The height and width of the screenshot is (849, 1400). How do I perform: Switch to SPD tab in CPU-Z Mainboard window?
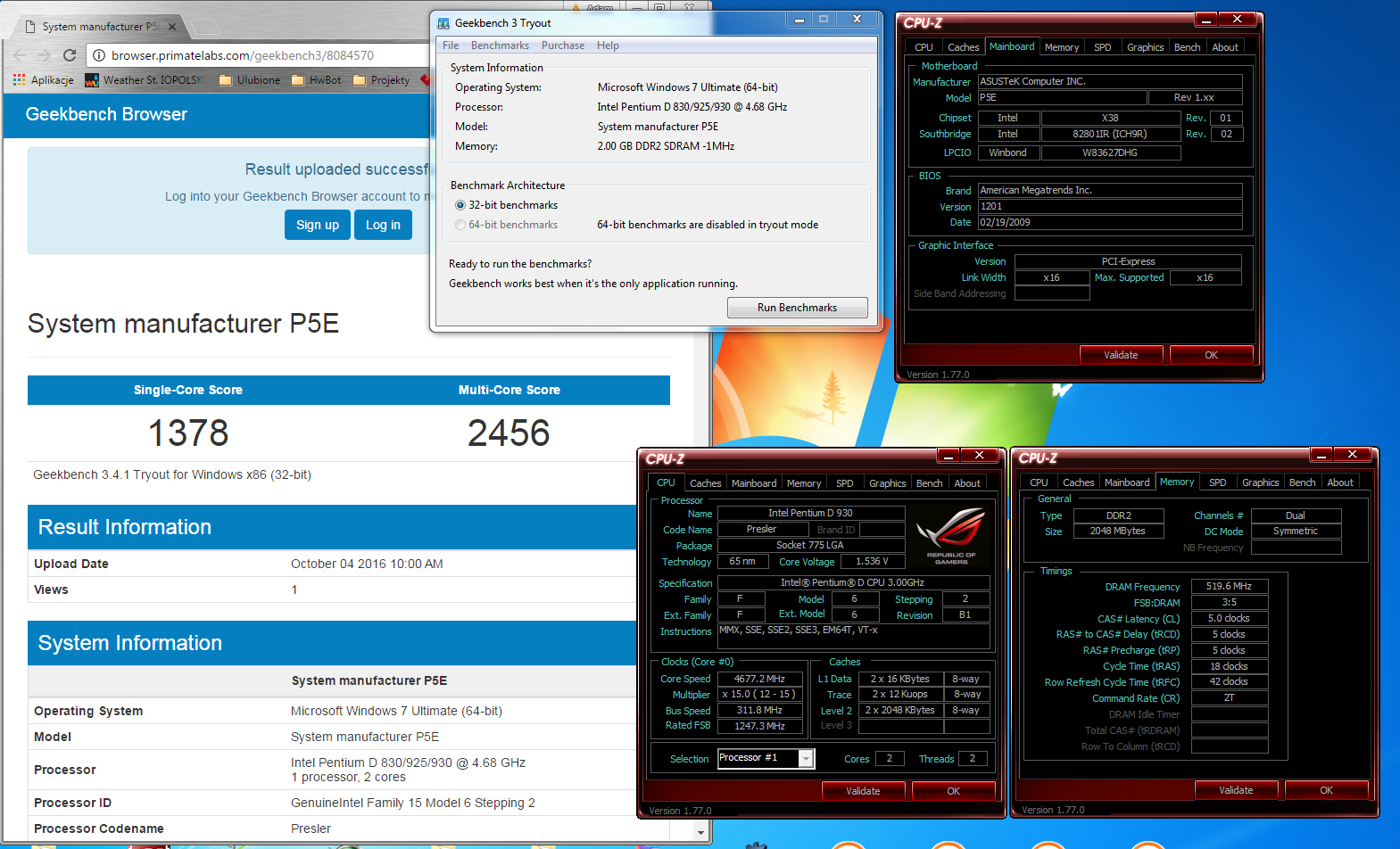(1103, 47)
